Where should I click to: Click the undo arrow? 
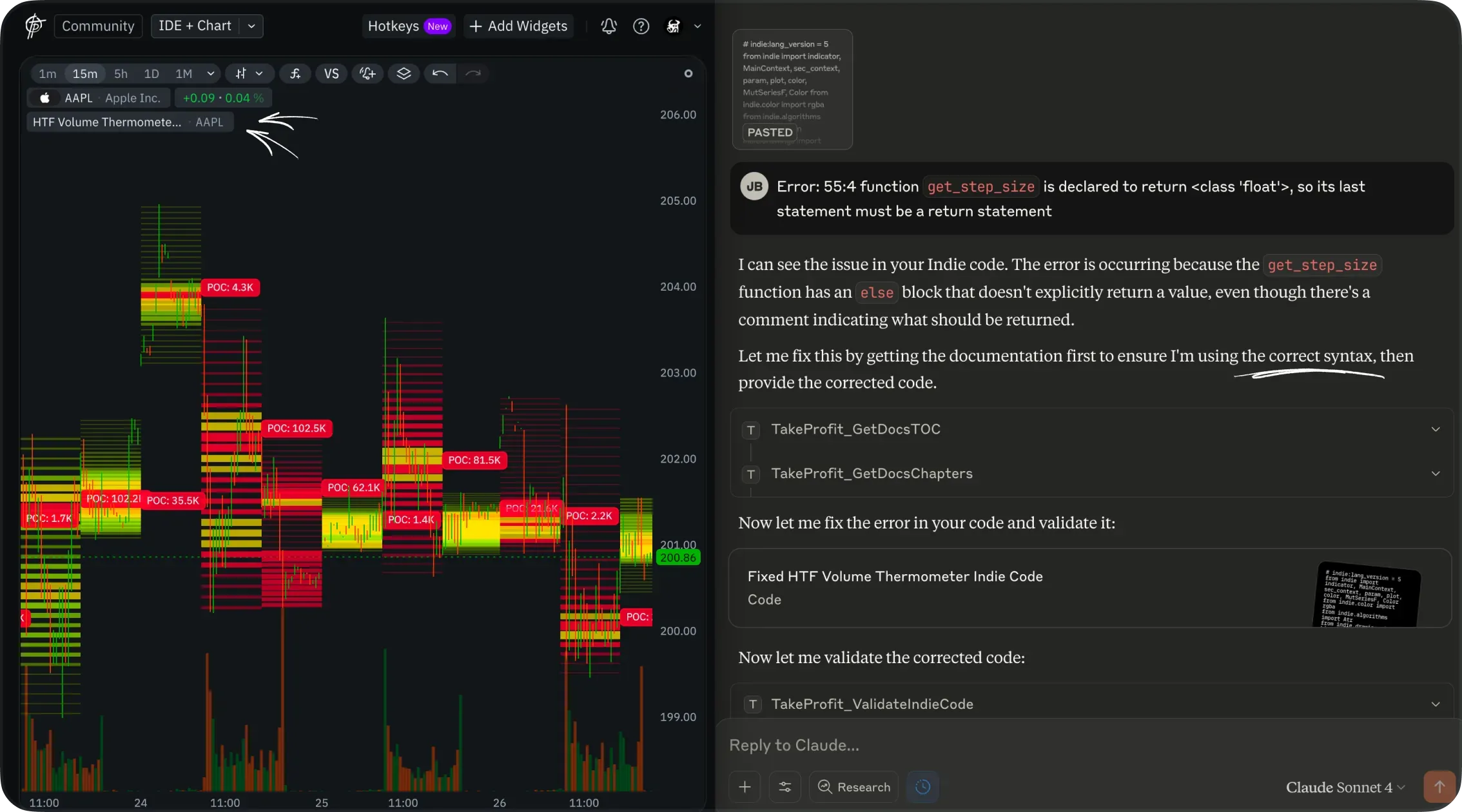tap(440, 73)
